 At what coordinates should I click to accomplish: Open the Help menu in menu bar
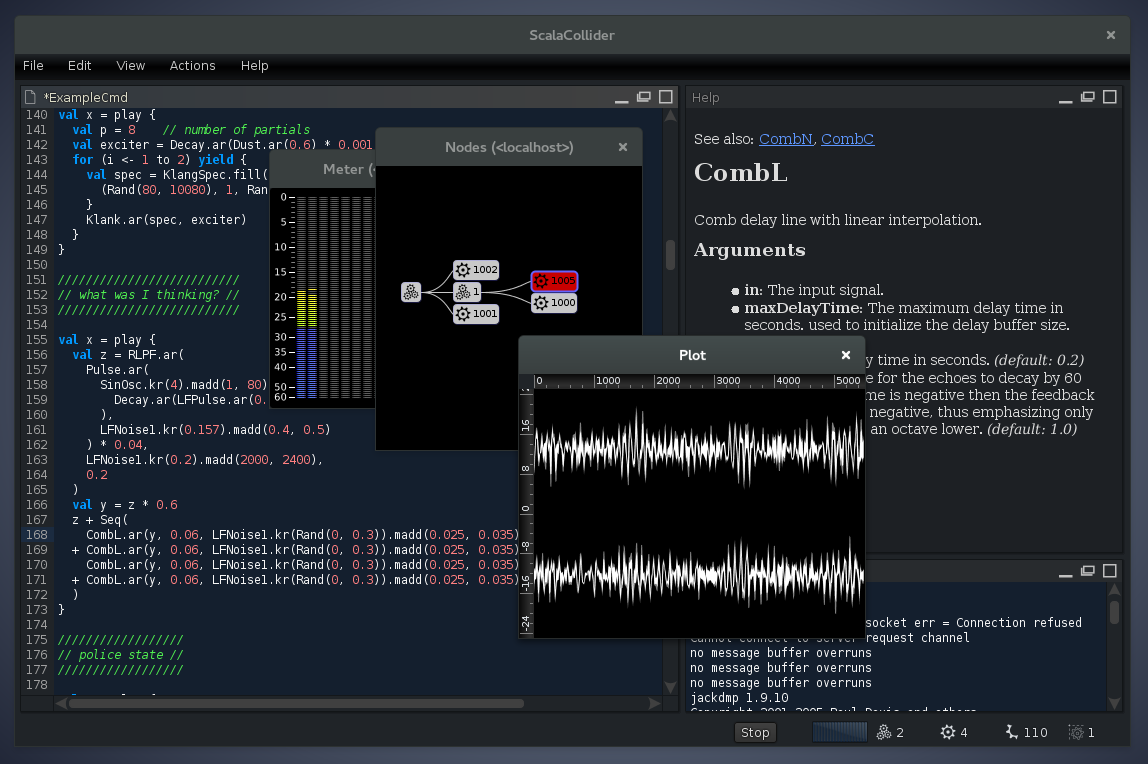click(x=254, y=66)
